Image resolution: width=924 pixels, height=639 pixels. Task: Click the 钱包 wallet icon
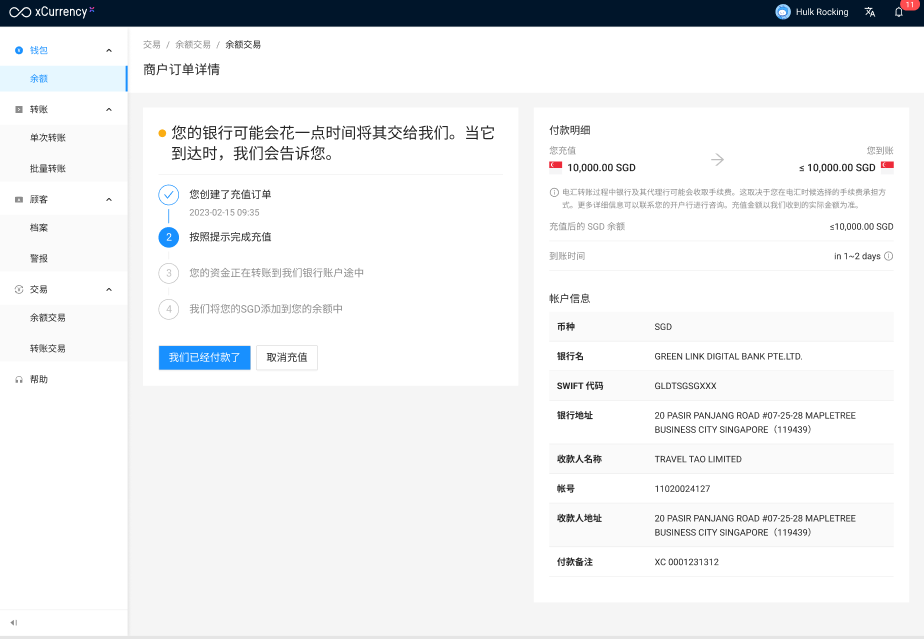click(19, 50)
